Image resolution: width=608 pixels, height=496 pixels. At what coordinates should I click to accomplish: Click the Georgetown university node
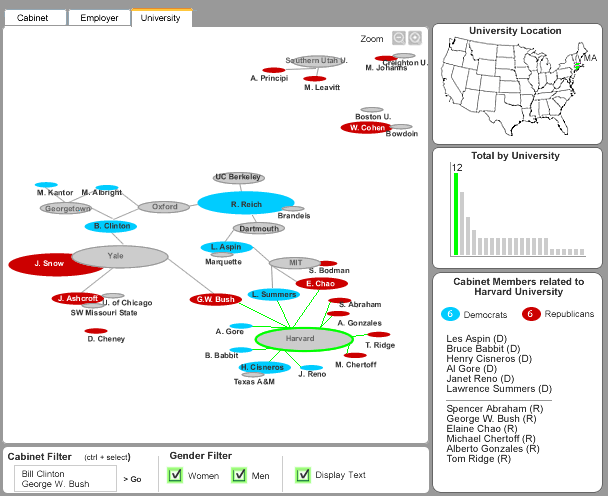point(66,208)
